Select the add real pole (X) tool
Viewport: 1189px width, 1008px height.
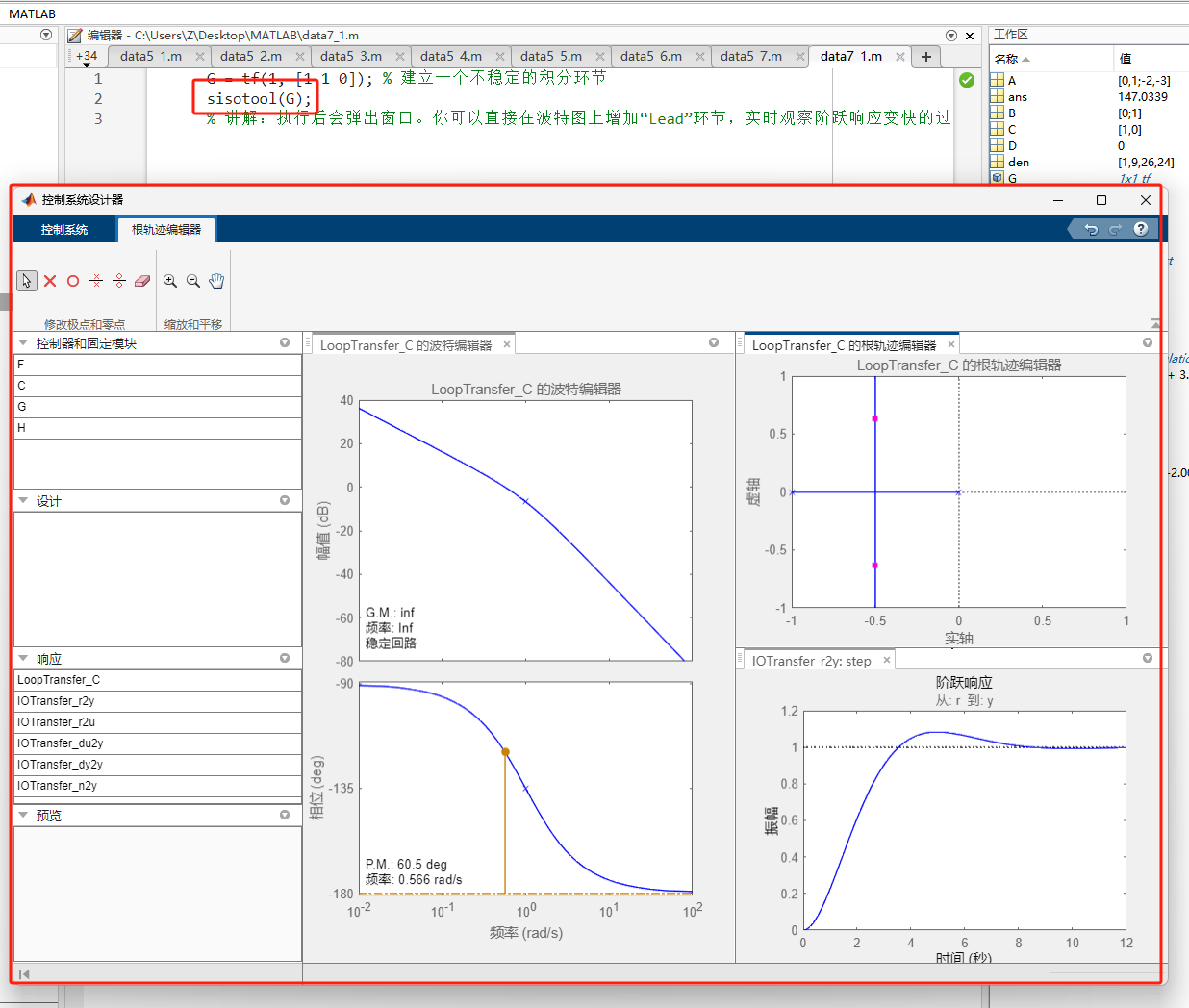pos(50,281)
